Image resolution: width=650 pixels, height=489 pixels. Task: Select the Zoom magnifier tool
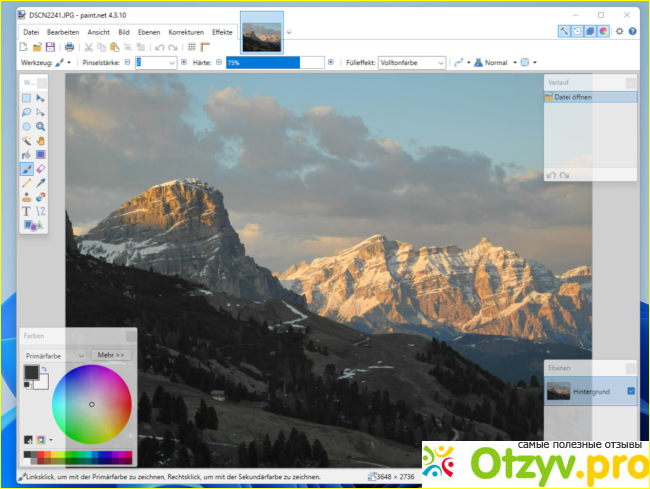pyautogui.click(x=41, y=127)
